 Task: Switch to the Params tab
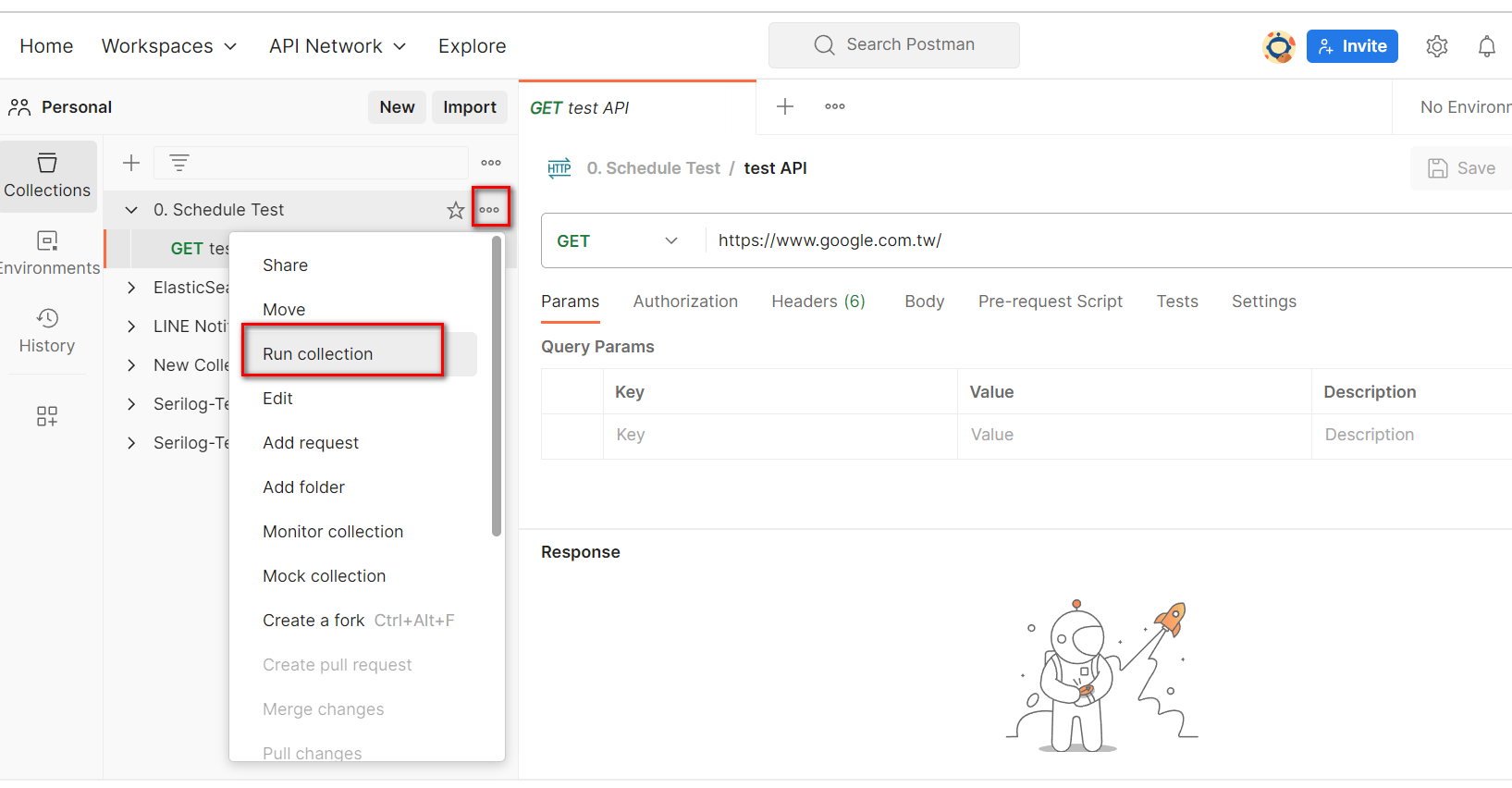pos(571,302)
